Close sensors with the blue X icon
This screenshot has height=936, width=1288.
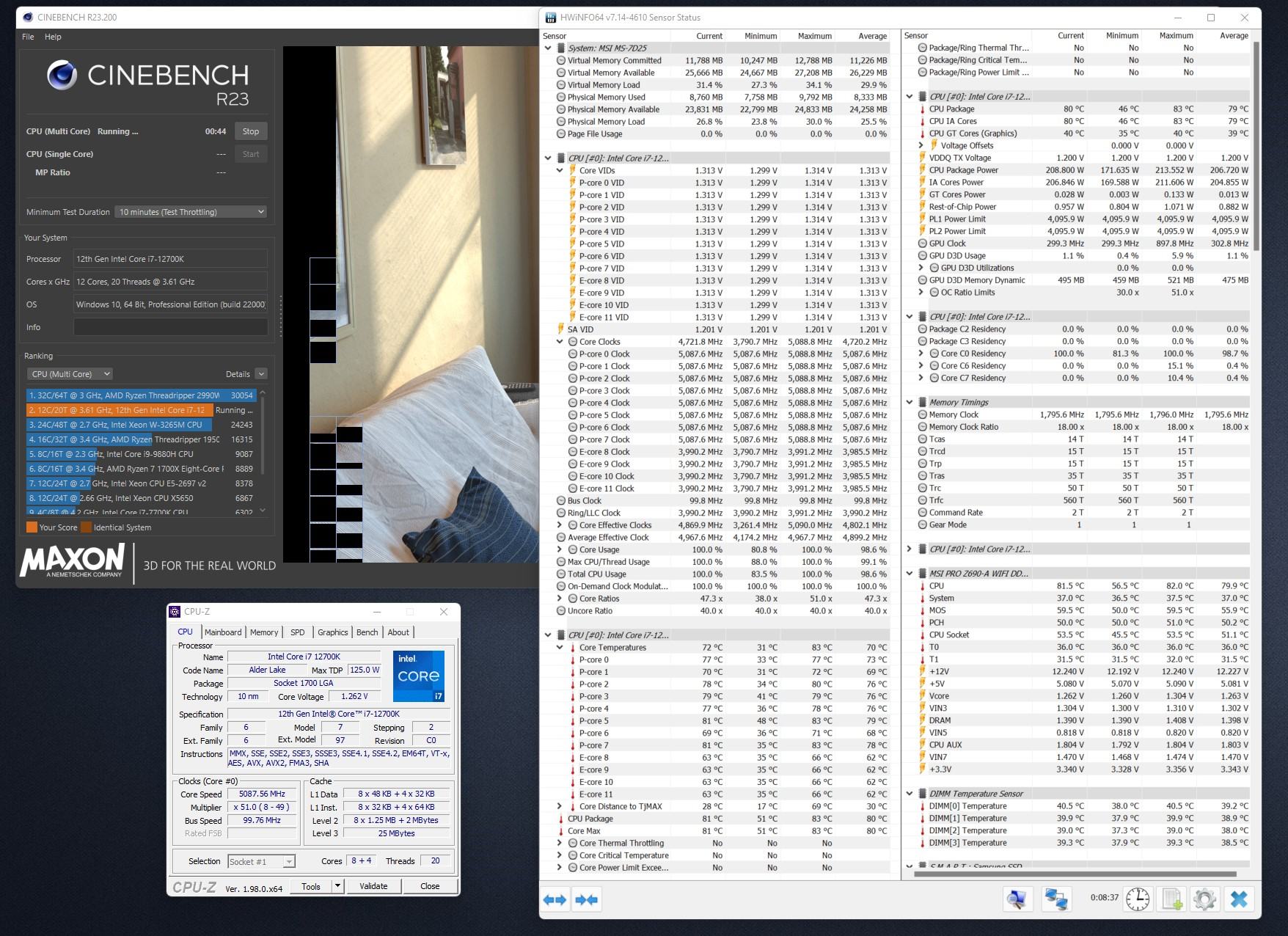pos(1239,899)
